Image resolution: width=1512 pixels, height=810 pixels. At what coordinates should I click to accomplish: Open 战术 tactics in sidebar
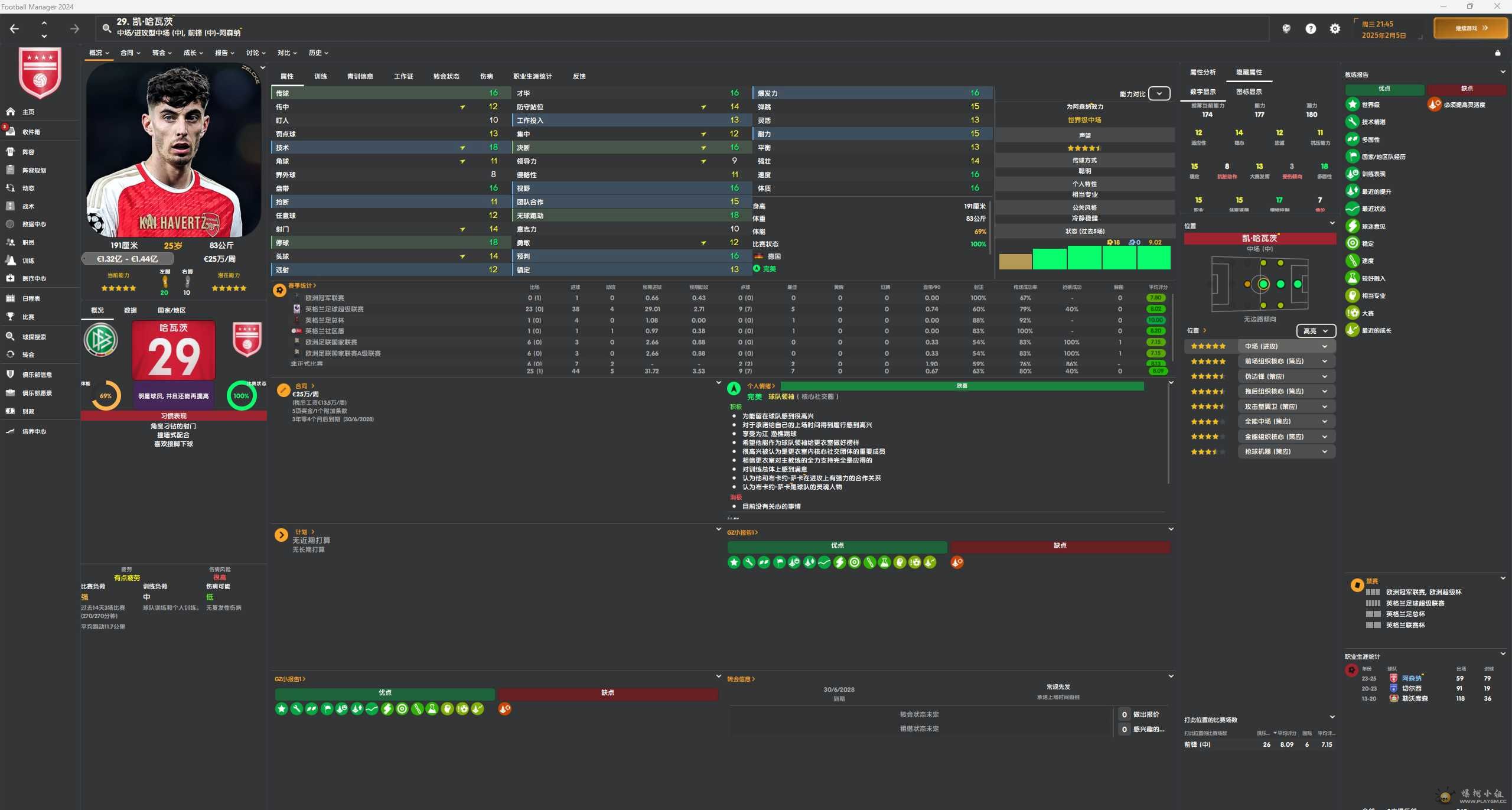coord(28,206)
